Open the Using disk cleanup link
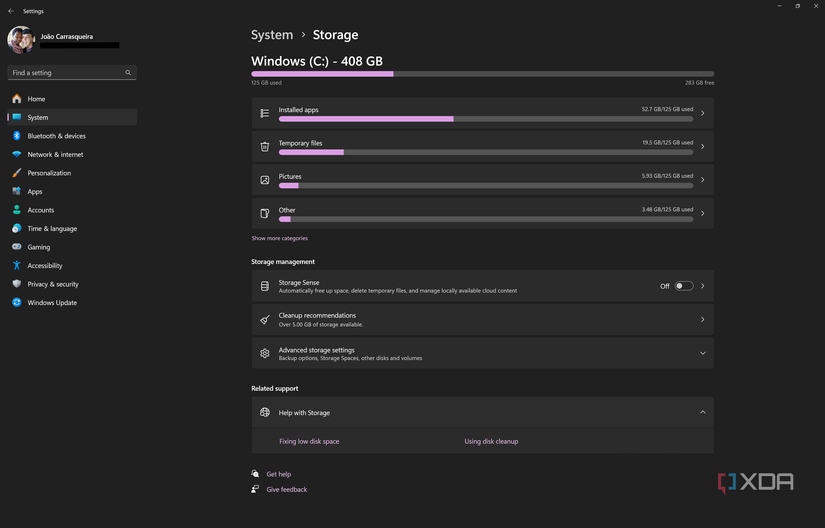 coord(491,441)
